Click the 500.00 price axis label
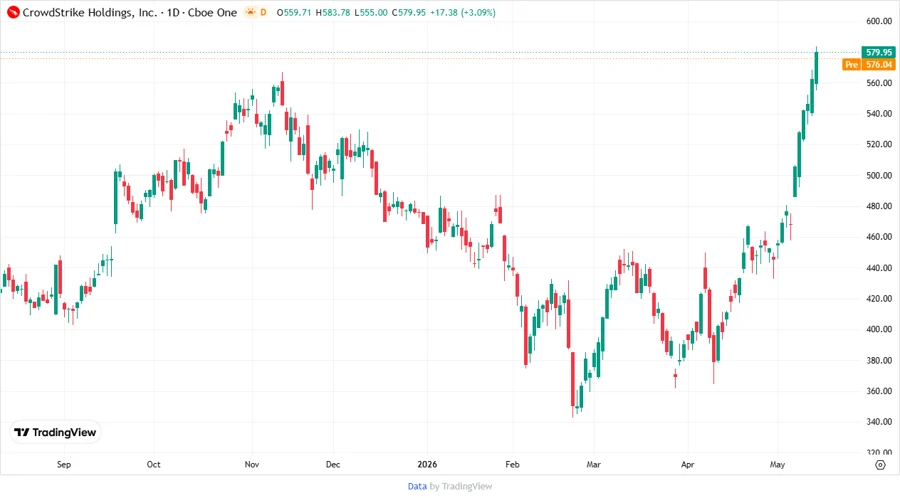The width and height of the screenshot is (900, 498). [x=879, y=175]
